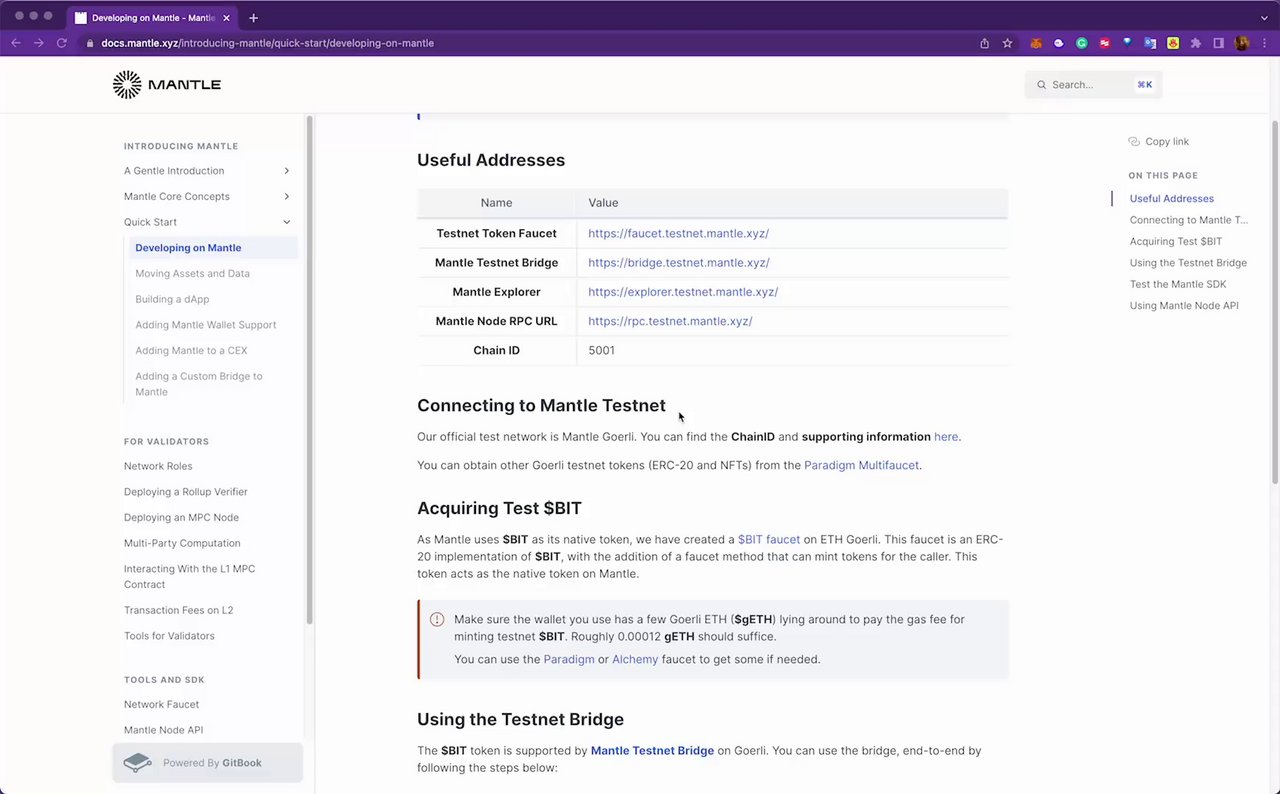Select the Developing on Mantle browser tab
Screen dimensions: 1280x794
coord(153,18)
